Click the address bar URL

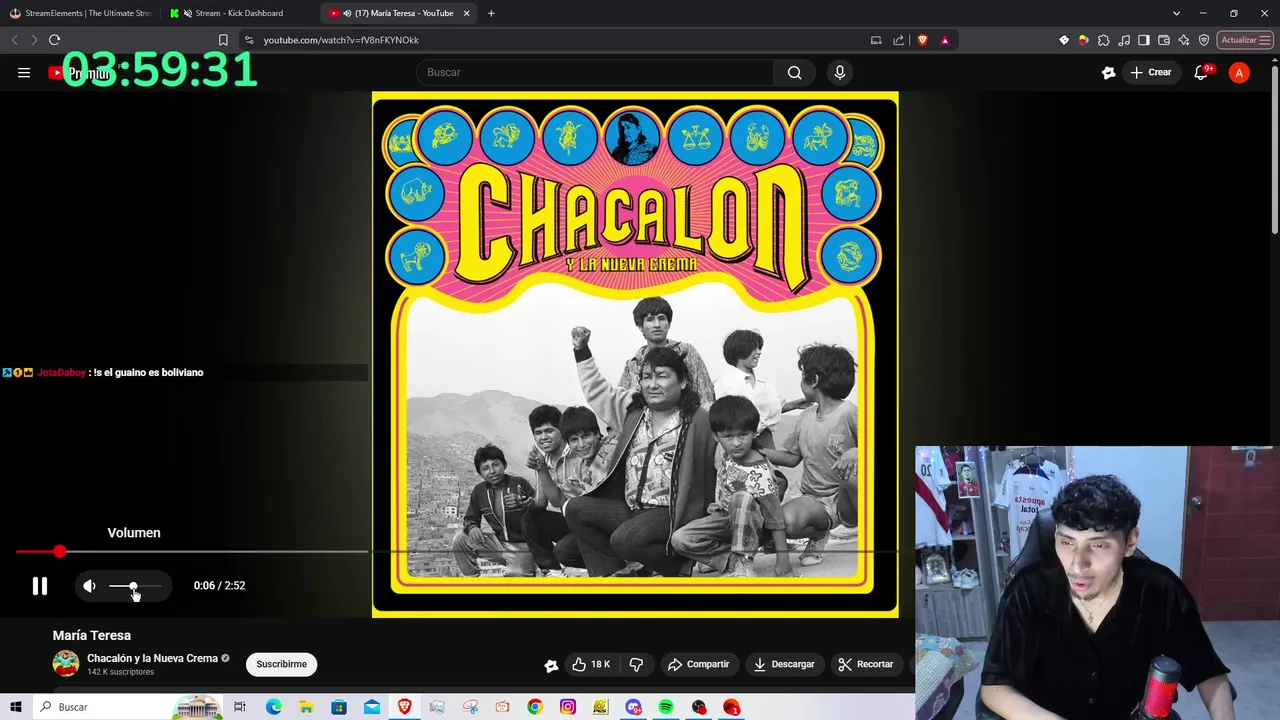(341, 40)
